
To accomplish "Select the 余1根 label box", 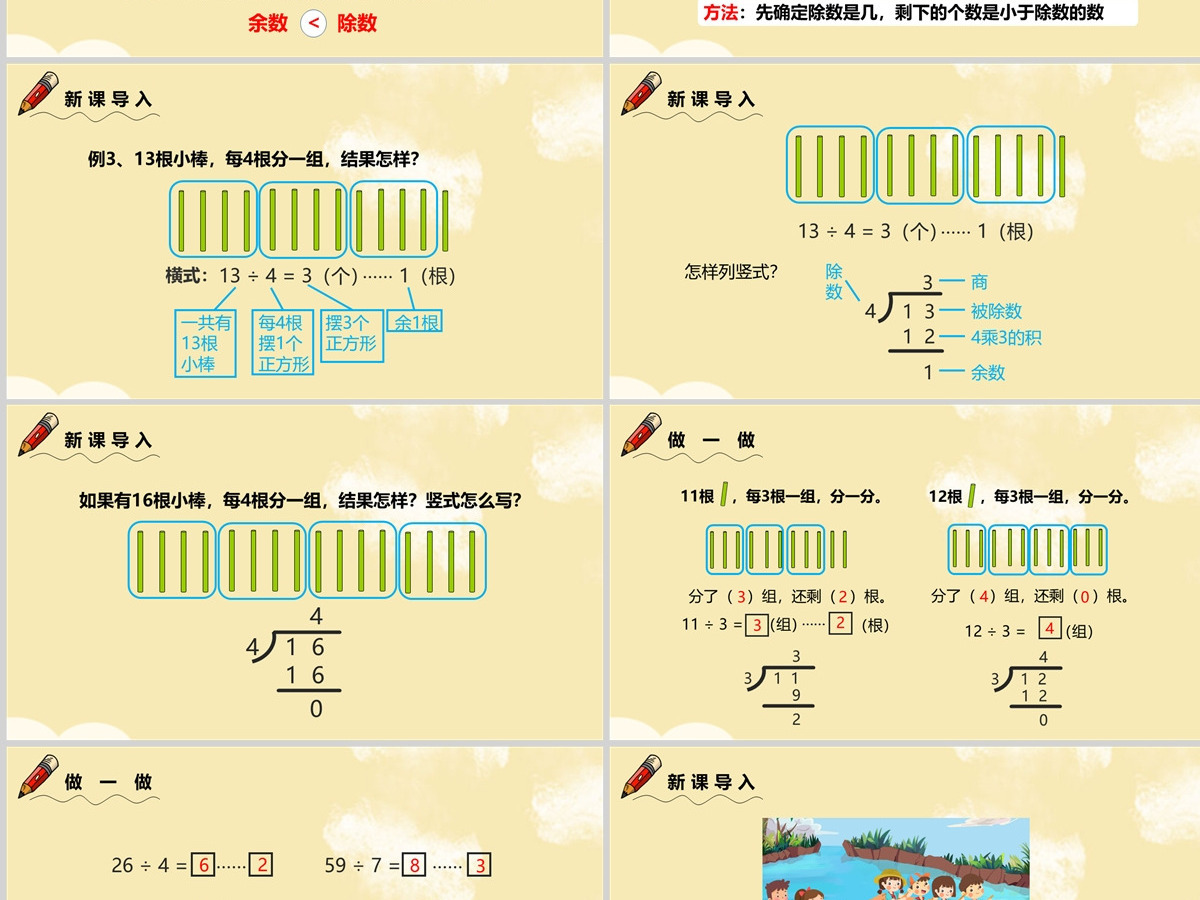I will (x=415, y=322).
